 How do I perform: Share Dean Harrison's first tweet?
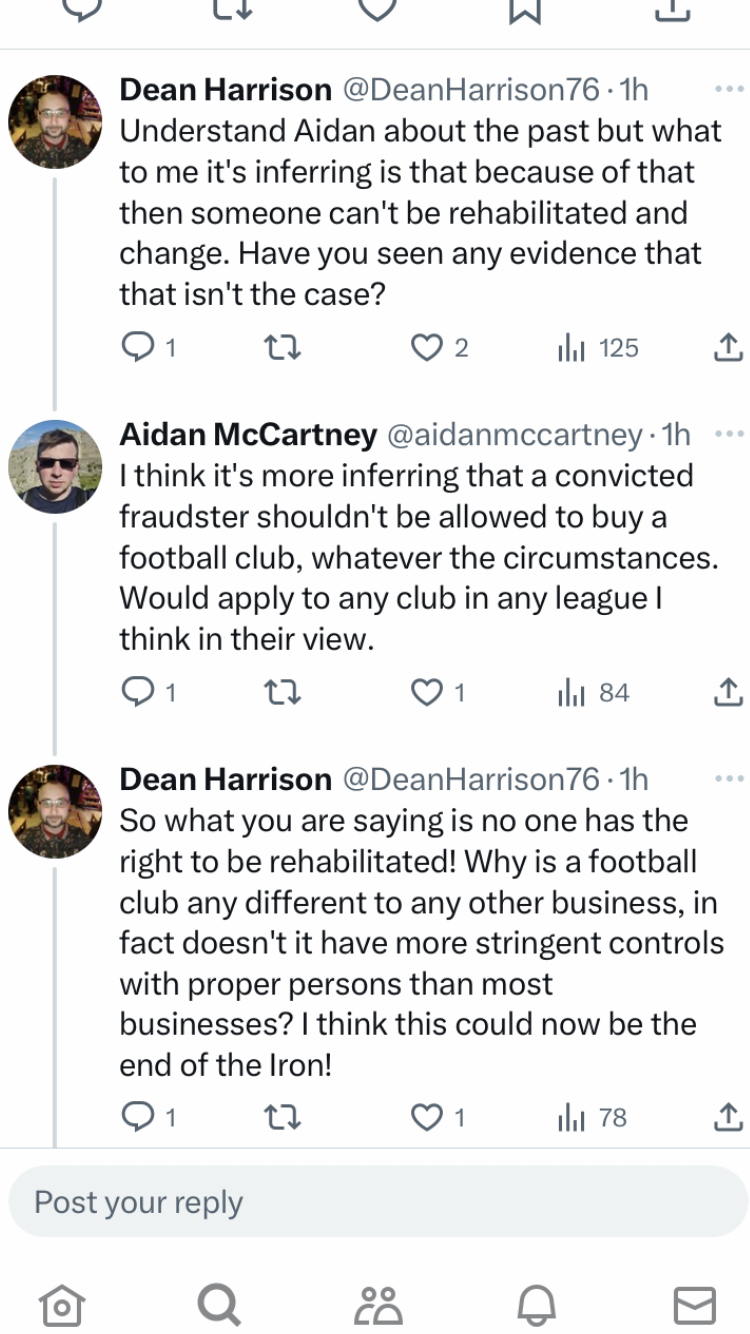click(x=729, y=347)
